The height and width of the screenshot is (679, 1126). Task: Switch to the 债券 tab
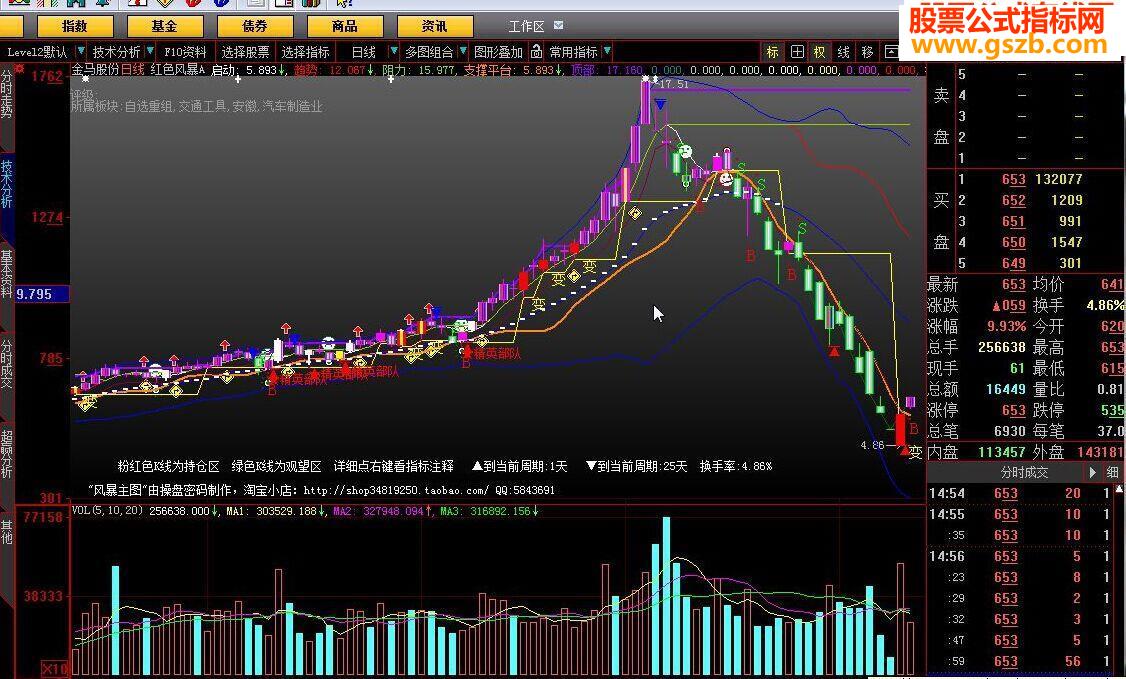255,25
